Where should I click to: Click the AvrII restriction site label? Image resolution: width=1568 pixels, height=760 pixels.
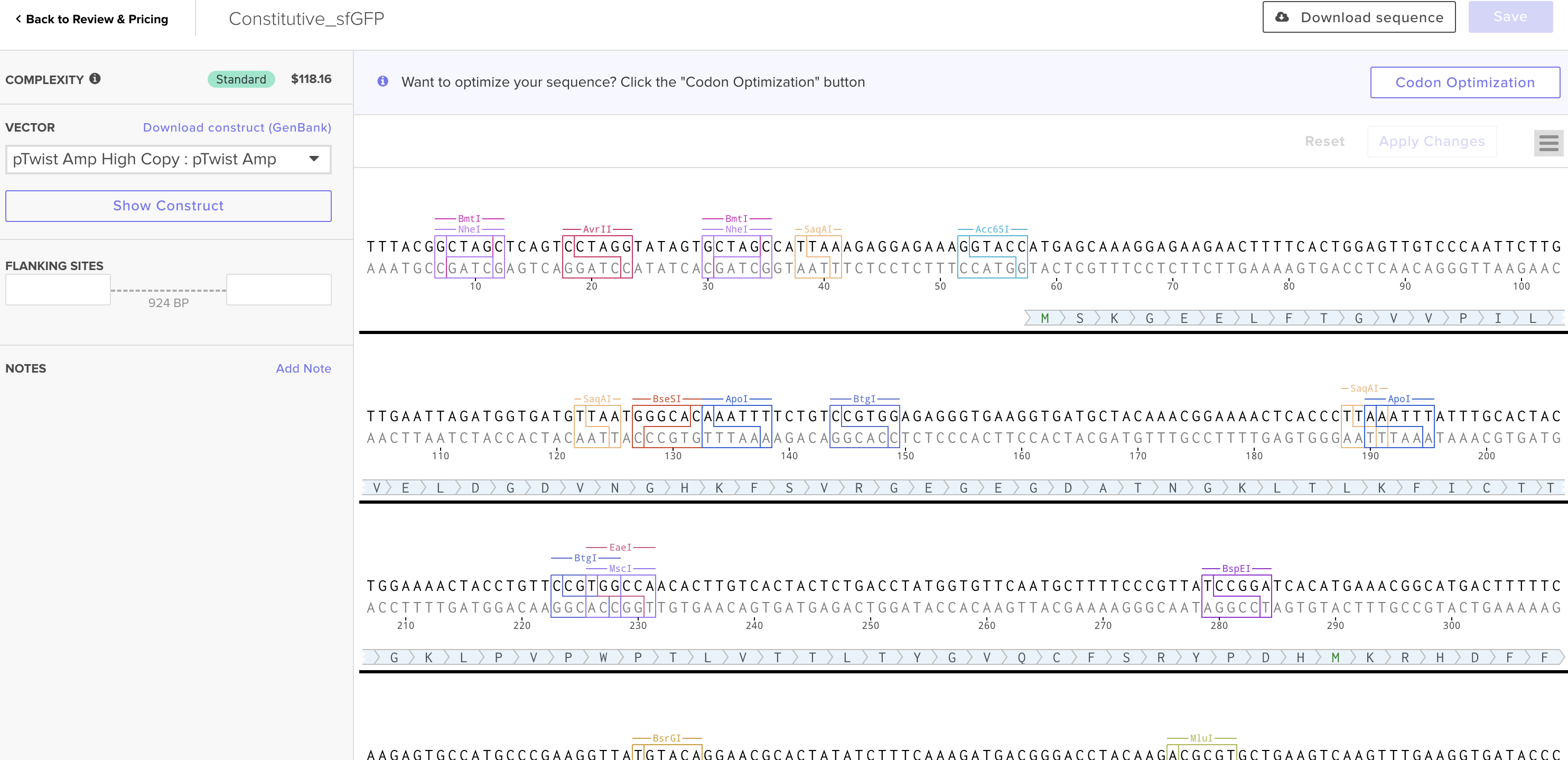596,229
